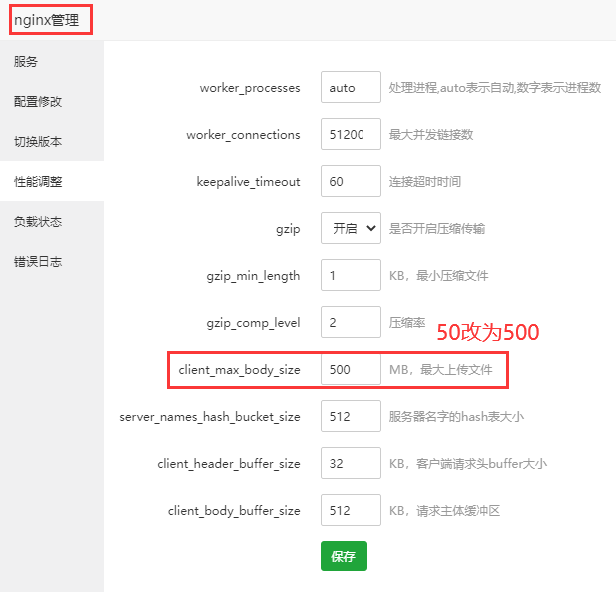Click the gzip label text
The image size is (616, 592).
pyautogui.click(x=288, y=229)
